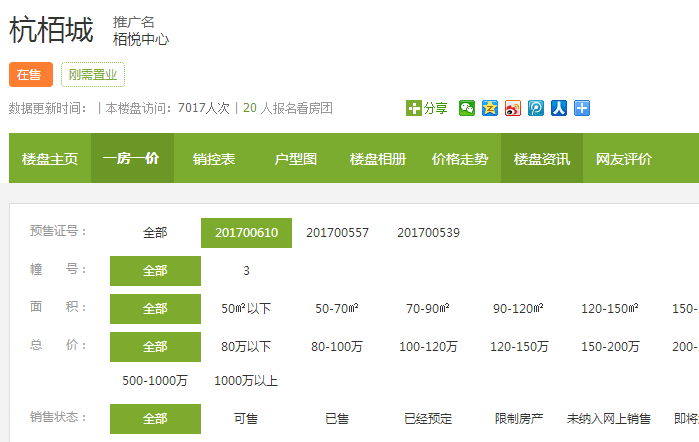699x442 pixels.
Task: Share to Renren icon
Action: [559, 108]
